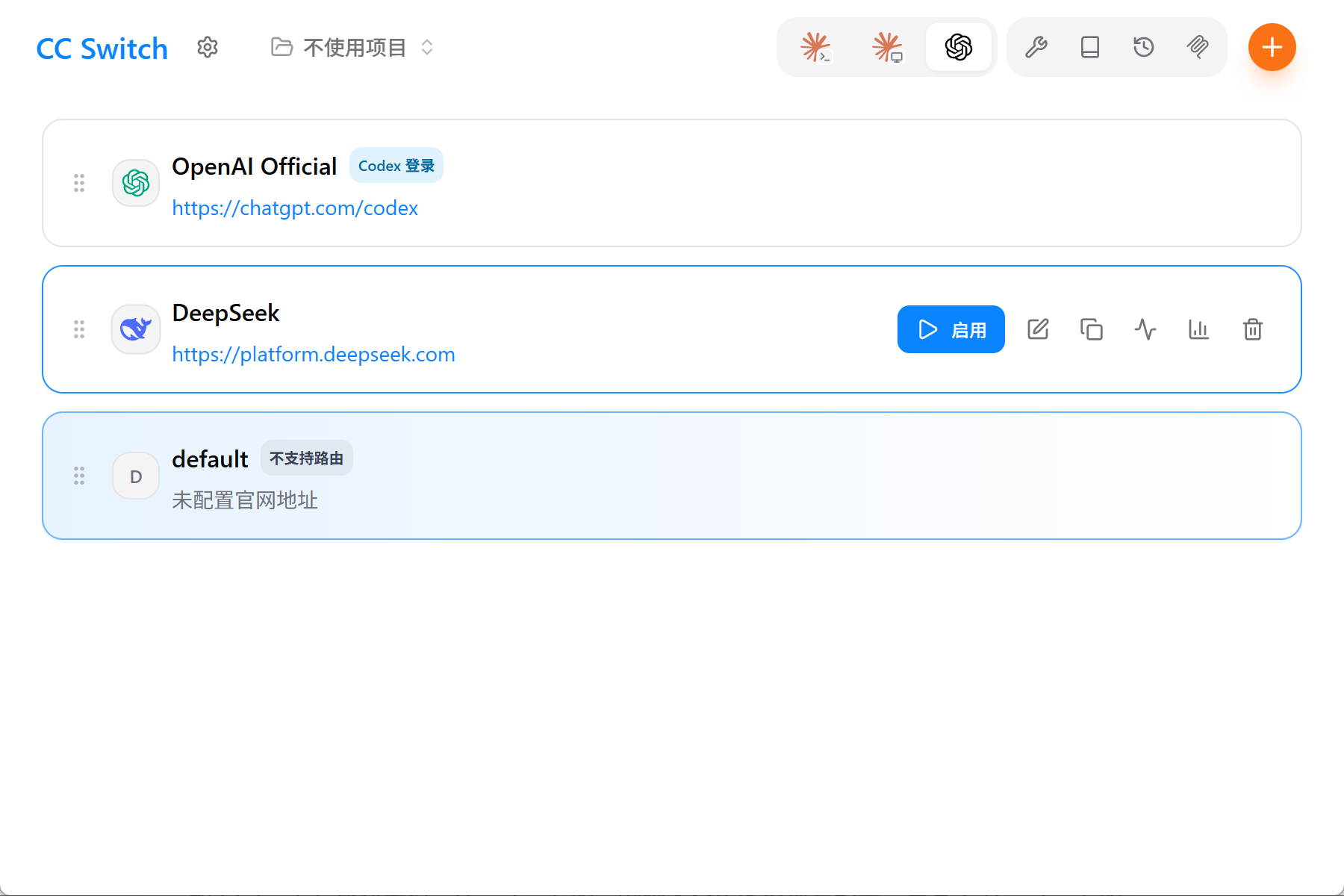Duplicate the DeepSeek provider
The height and width of the screenshot is (896, 1344).
pyautogui.click(x=1092, y=329)
